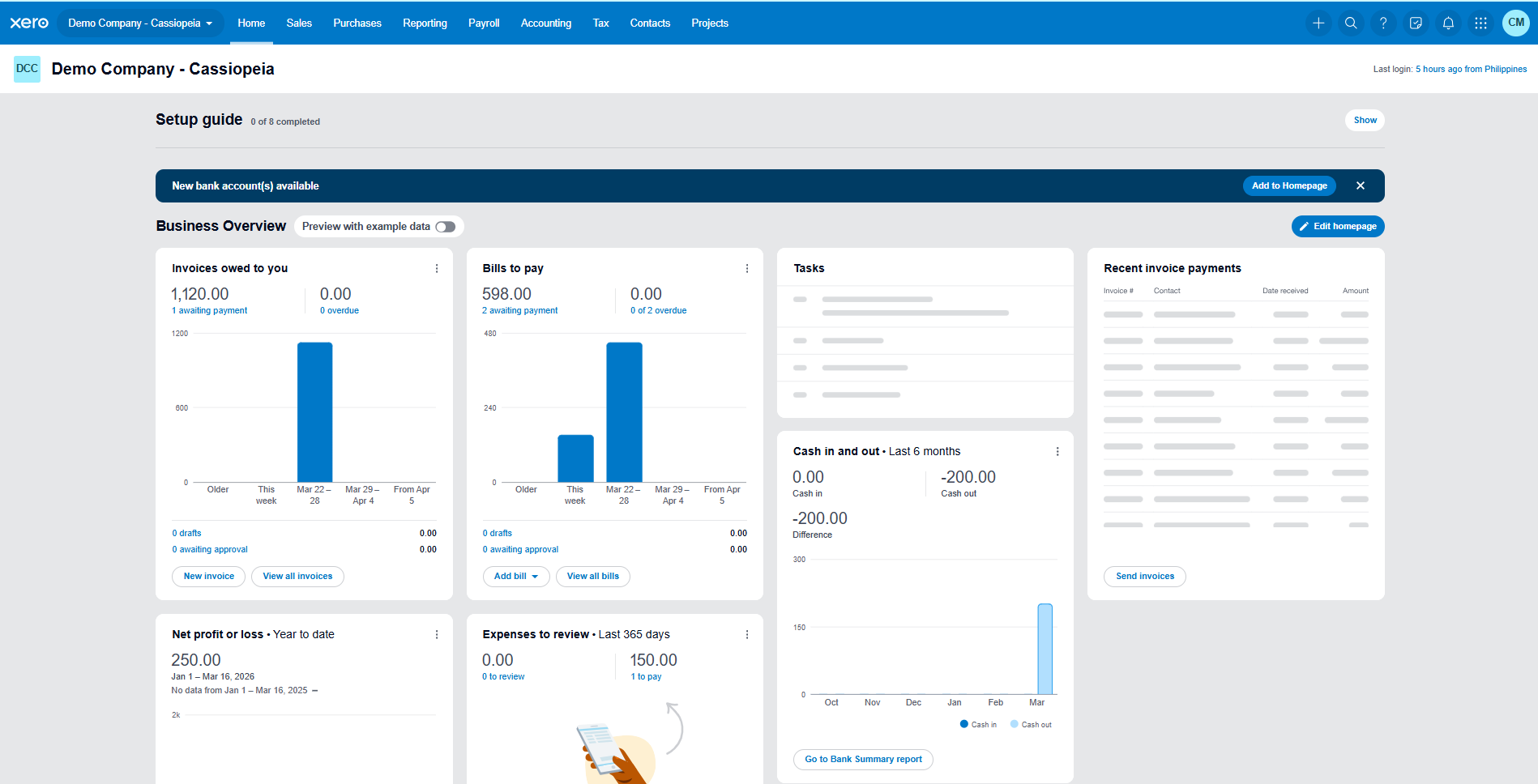Create a New invoice
The height and width of the screenshot is (784, 1538).
[x=208, y=576]
